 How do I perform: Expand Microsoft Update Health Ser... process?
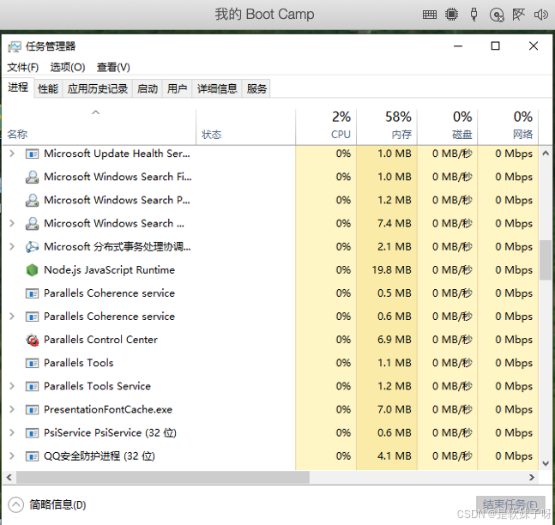12,154
